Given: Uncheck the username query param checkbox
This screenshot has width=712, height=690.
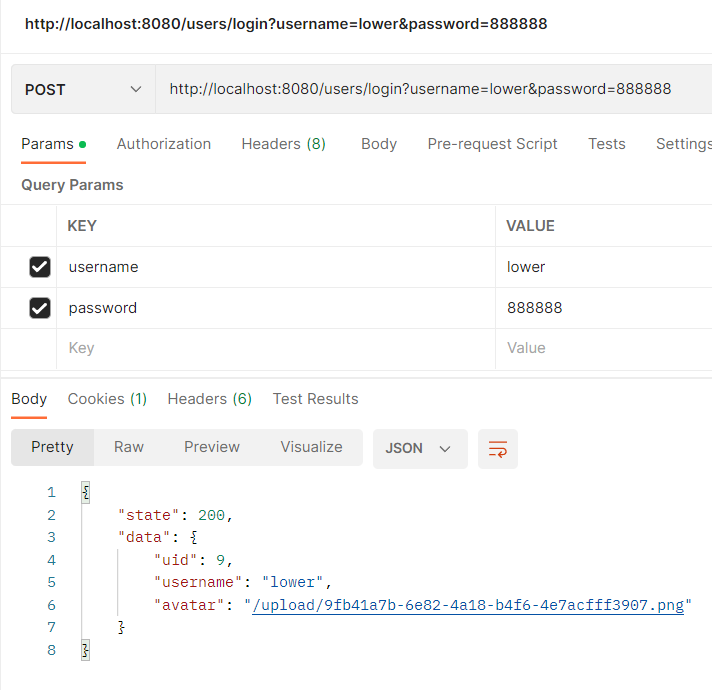Looking at the screenshot, I should [x=40, y=267].
